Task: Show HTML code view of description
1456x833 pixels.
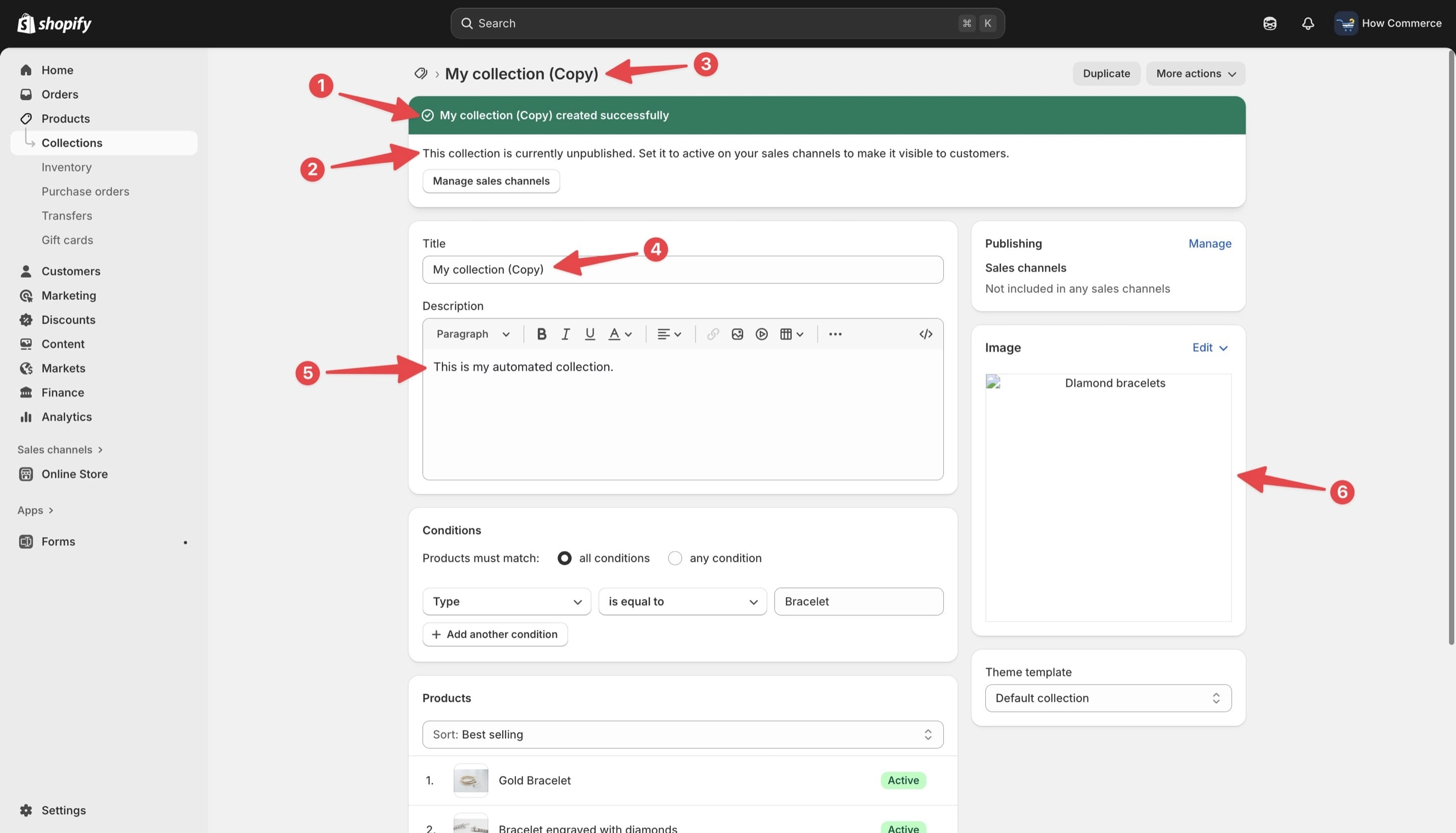Action: (x=925, y=334)
